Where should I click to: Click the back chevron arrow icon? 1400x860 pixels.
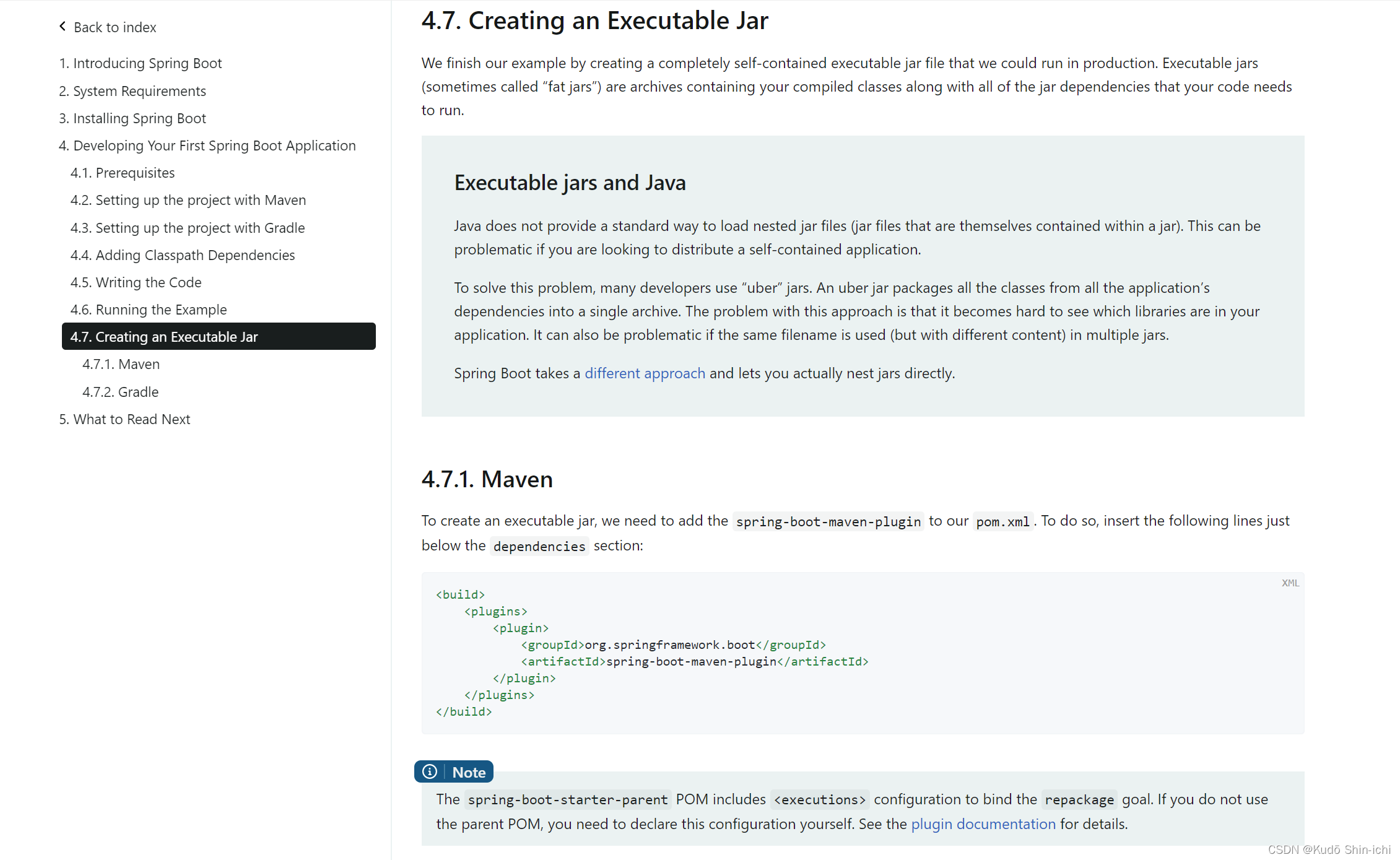click(x=63, y=26)
